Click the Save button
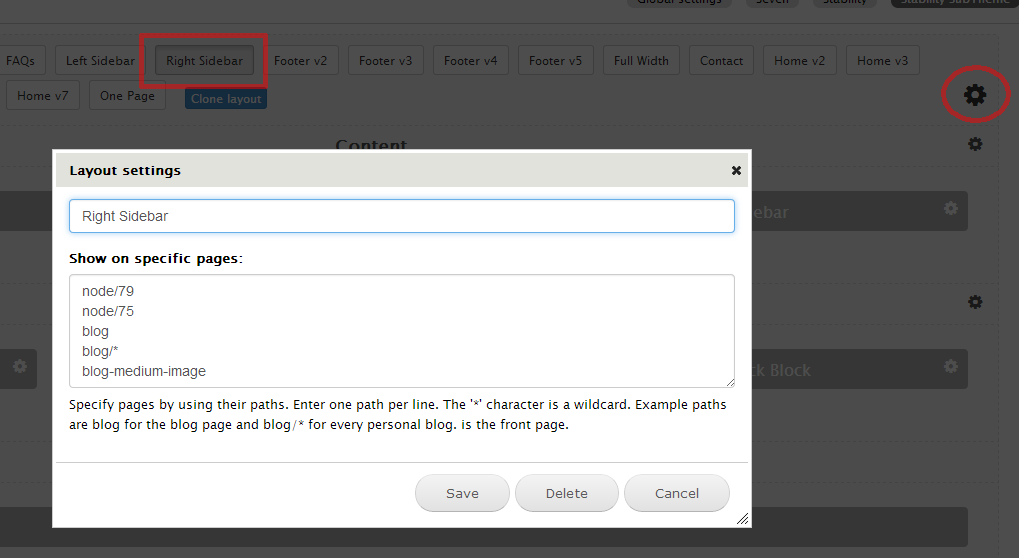Viewport: 1019px width, 558px height. [462, 493]
